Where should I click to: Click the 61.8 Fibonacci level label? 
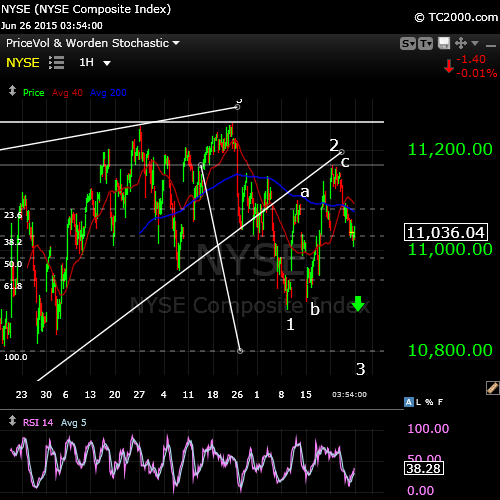[13, 286]
